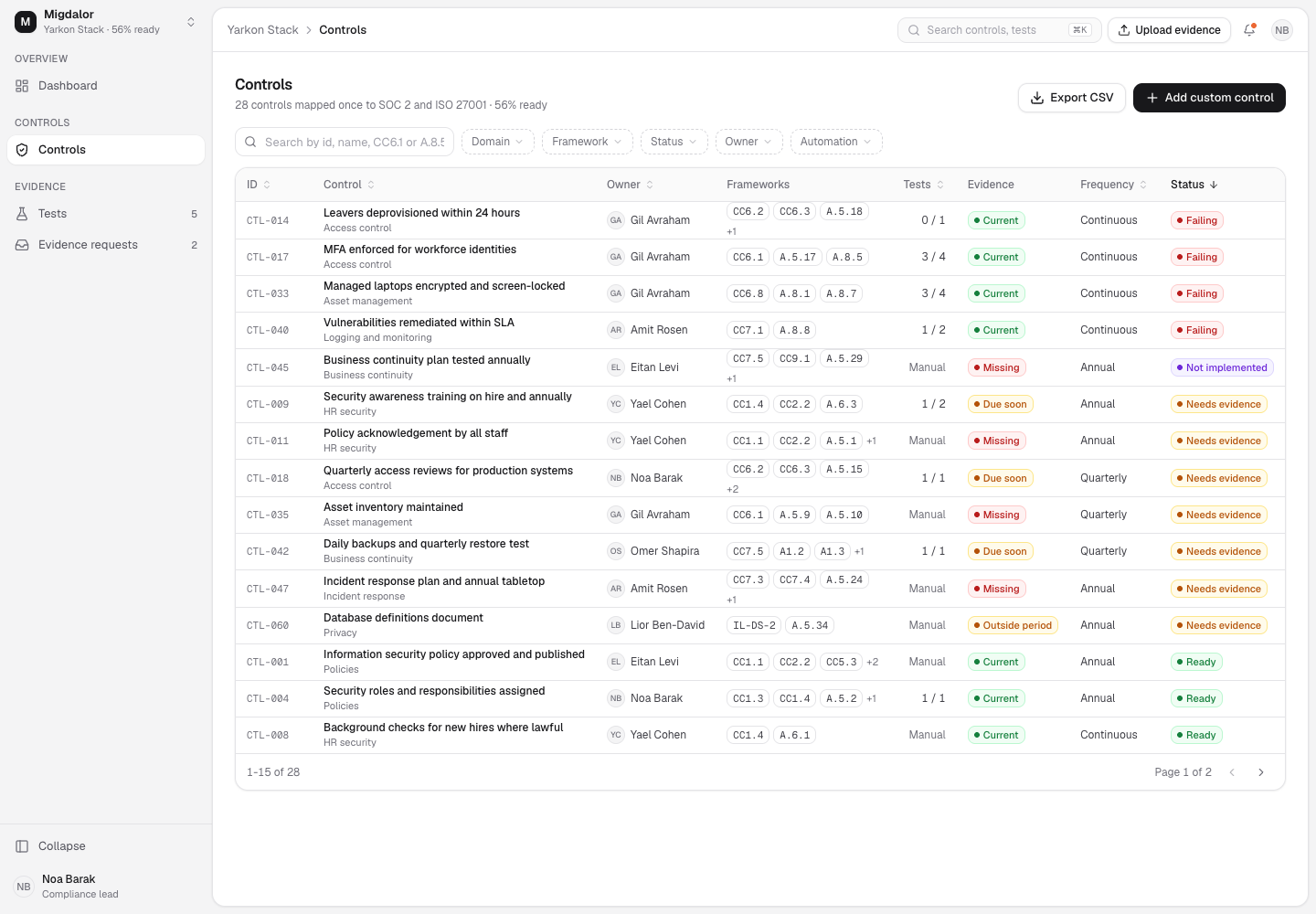Collapse the sidebar
This screenshot has width=1316, height=914.
coord(106,846)
